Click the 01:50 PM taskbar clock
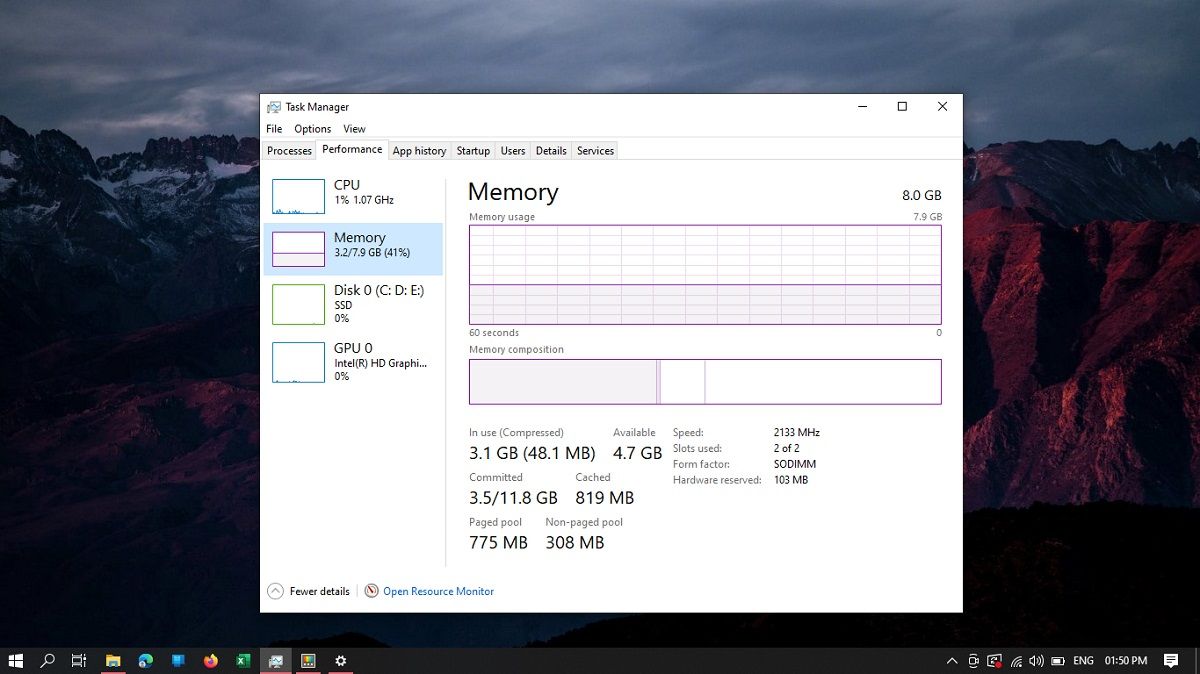The width and height of the screenshot is (1200, 674). 1126,661
